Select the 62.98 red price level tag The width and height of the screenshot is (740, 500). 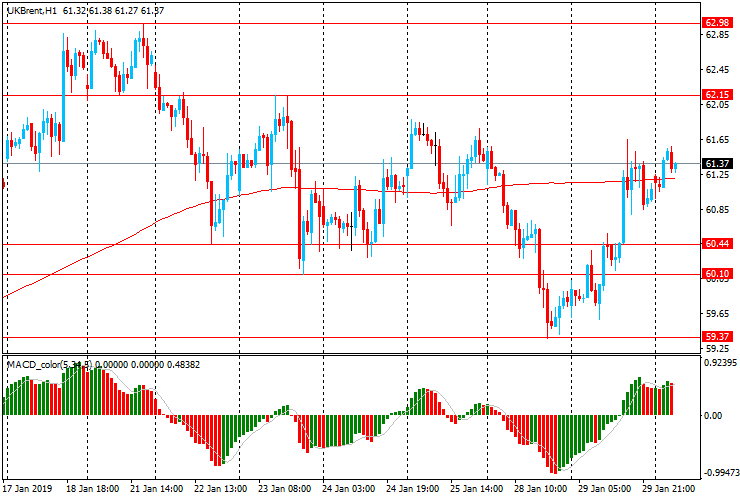716,22
